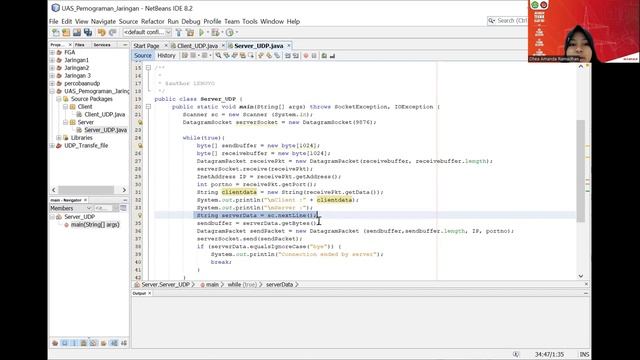Click the editor Find Selection magnifier icon
640x360 pixels.
click(x=218, y=56)
